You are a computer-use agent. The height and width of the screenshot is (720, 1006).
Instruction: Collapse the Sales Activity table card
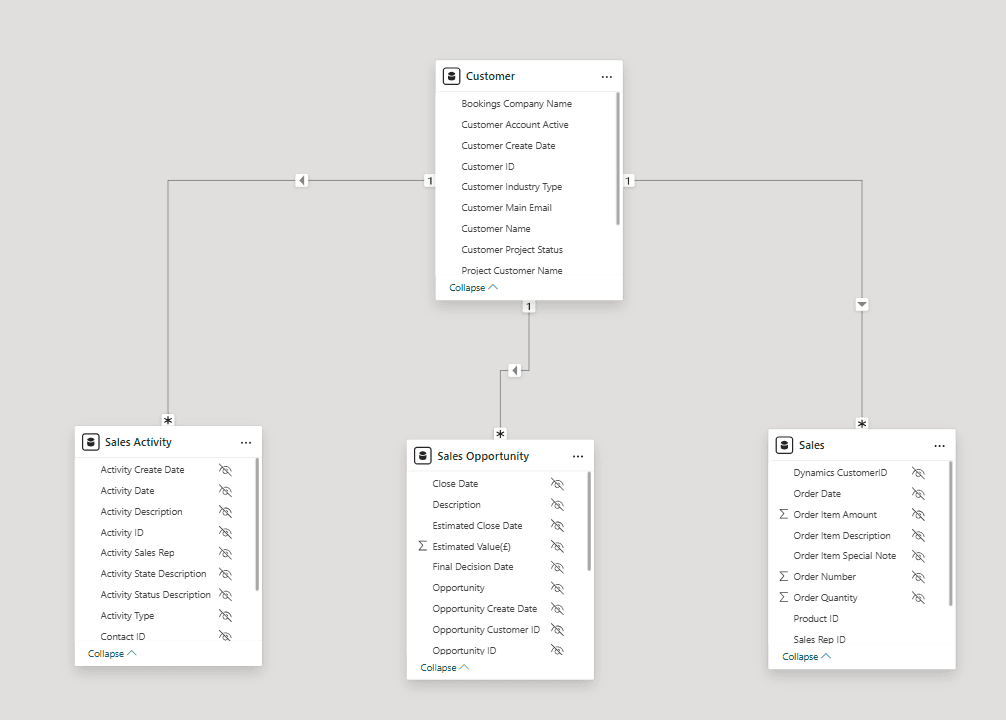[112, 654]
